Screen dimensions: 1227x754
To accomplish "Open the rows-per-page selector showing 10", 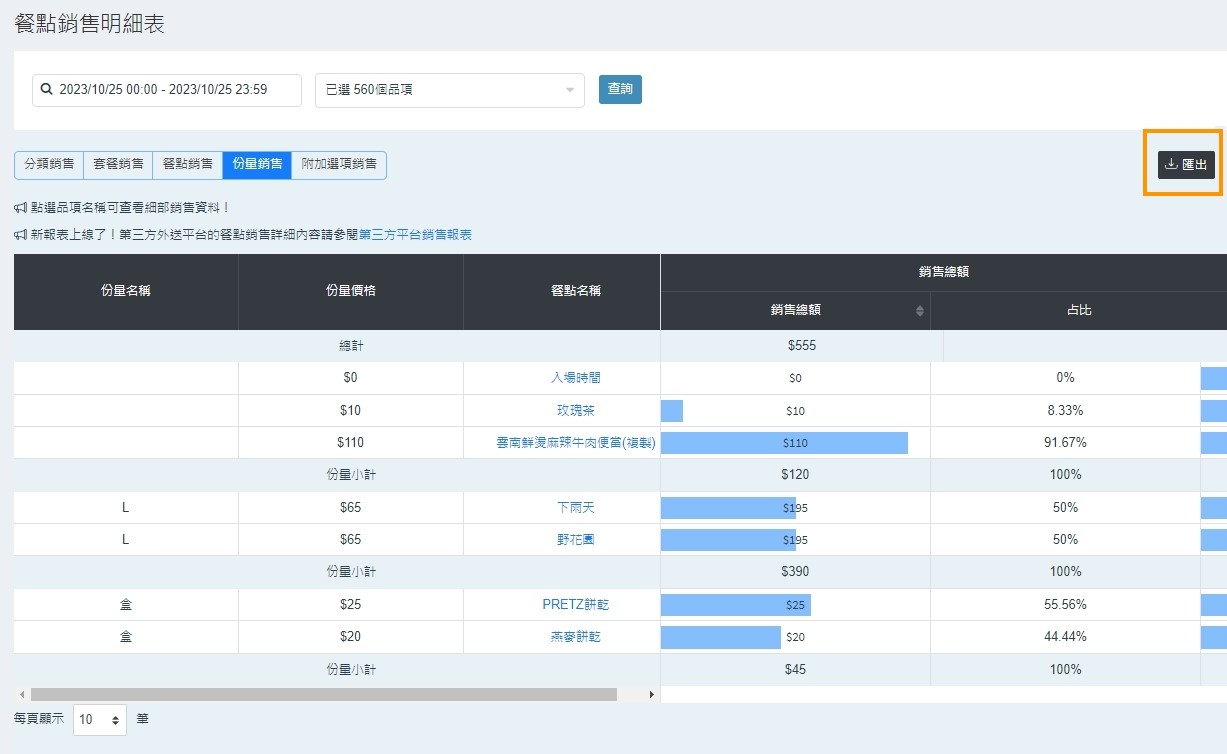I will click(100, 719).
